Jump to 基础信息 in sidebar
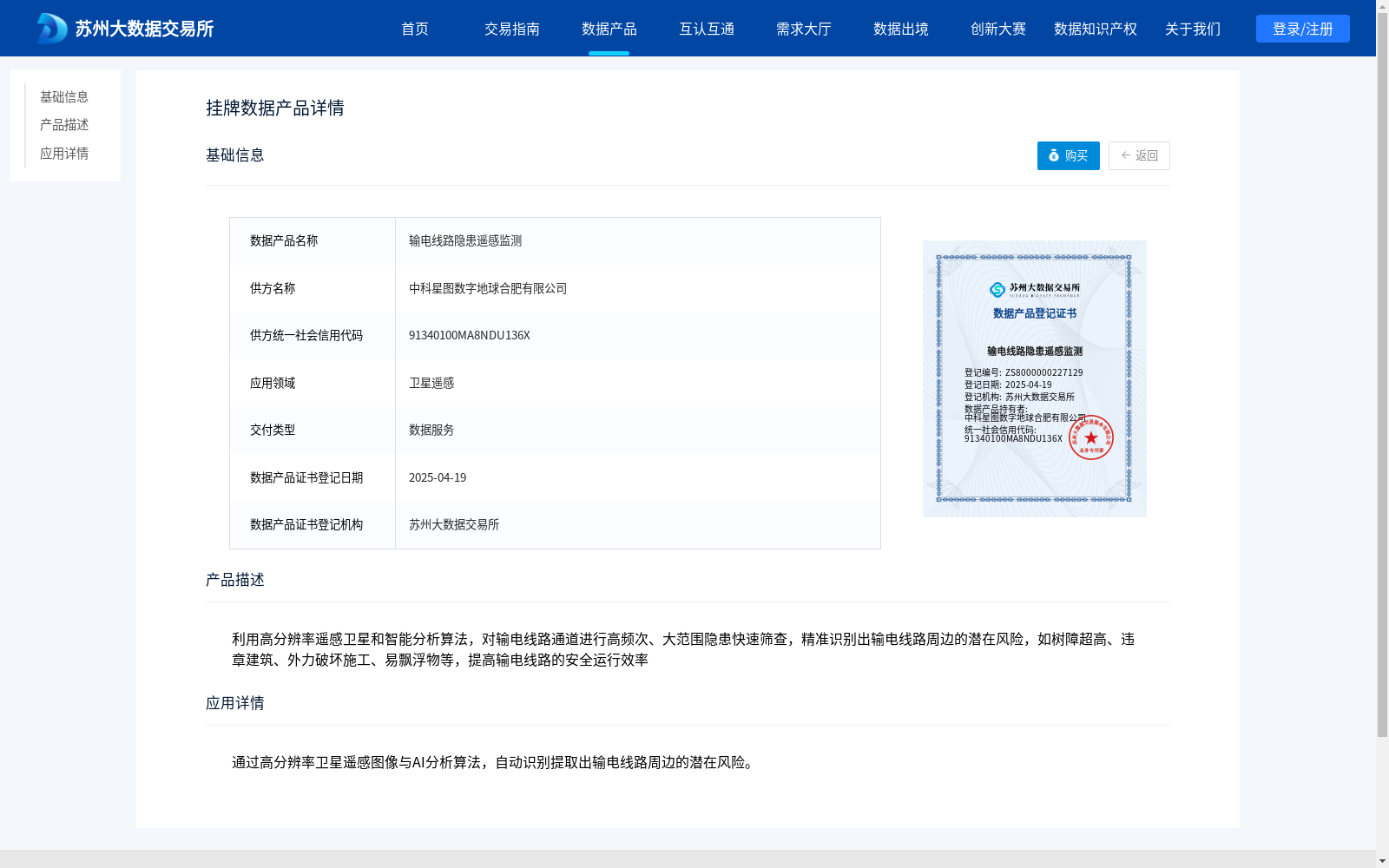This screenshot has width=1389, height=868. click(x=64, y=96)
